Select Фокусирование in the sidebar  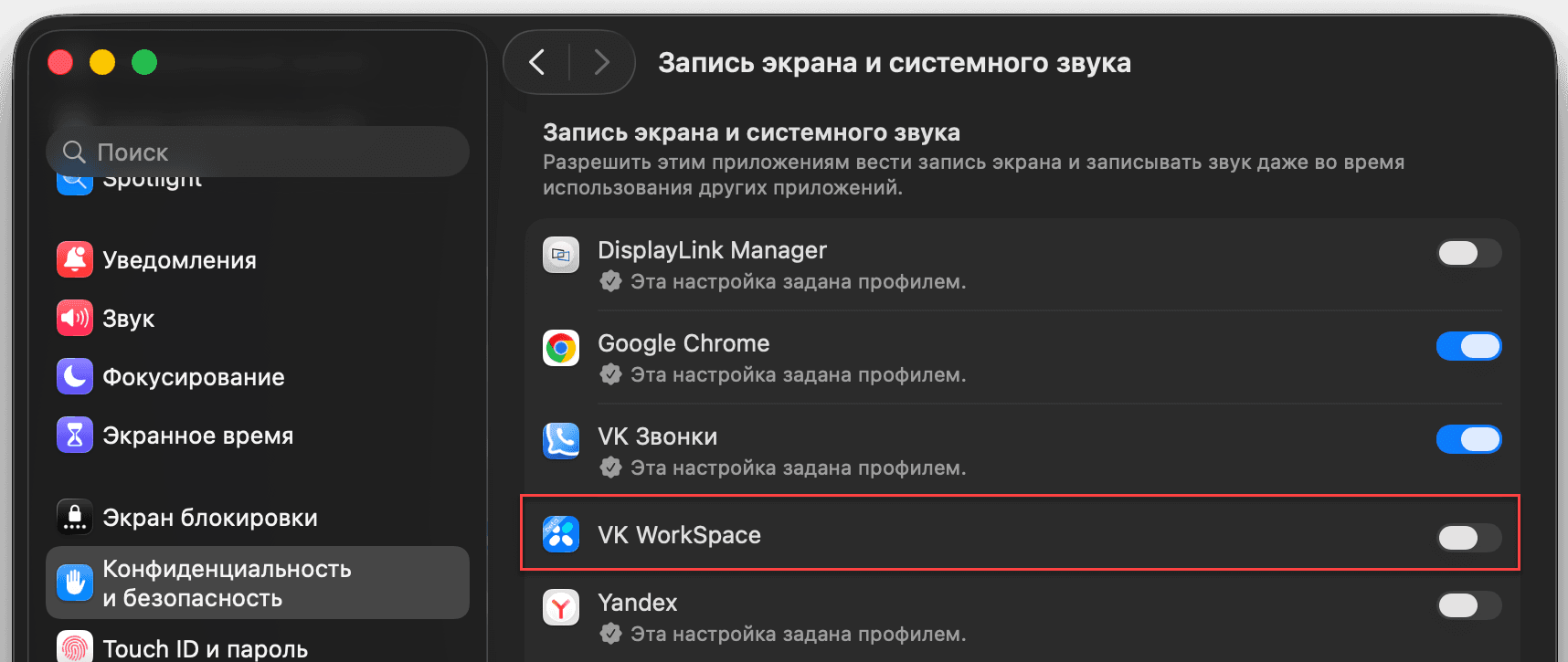[x=258, y=376]
